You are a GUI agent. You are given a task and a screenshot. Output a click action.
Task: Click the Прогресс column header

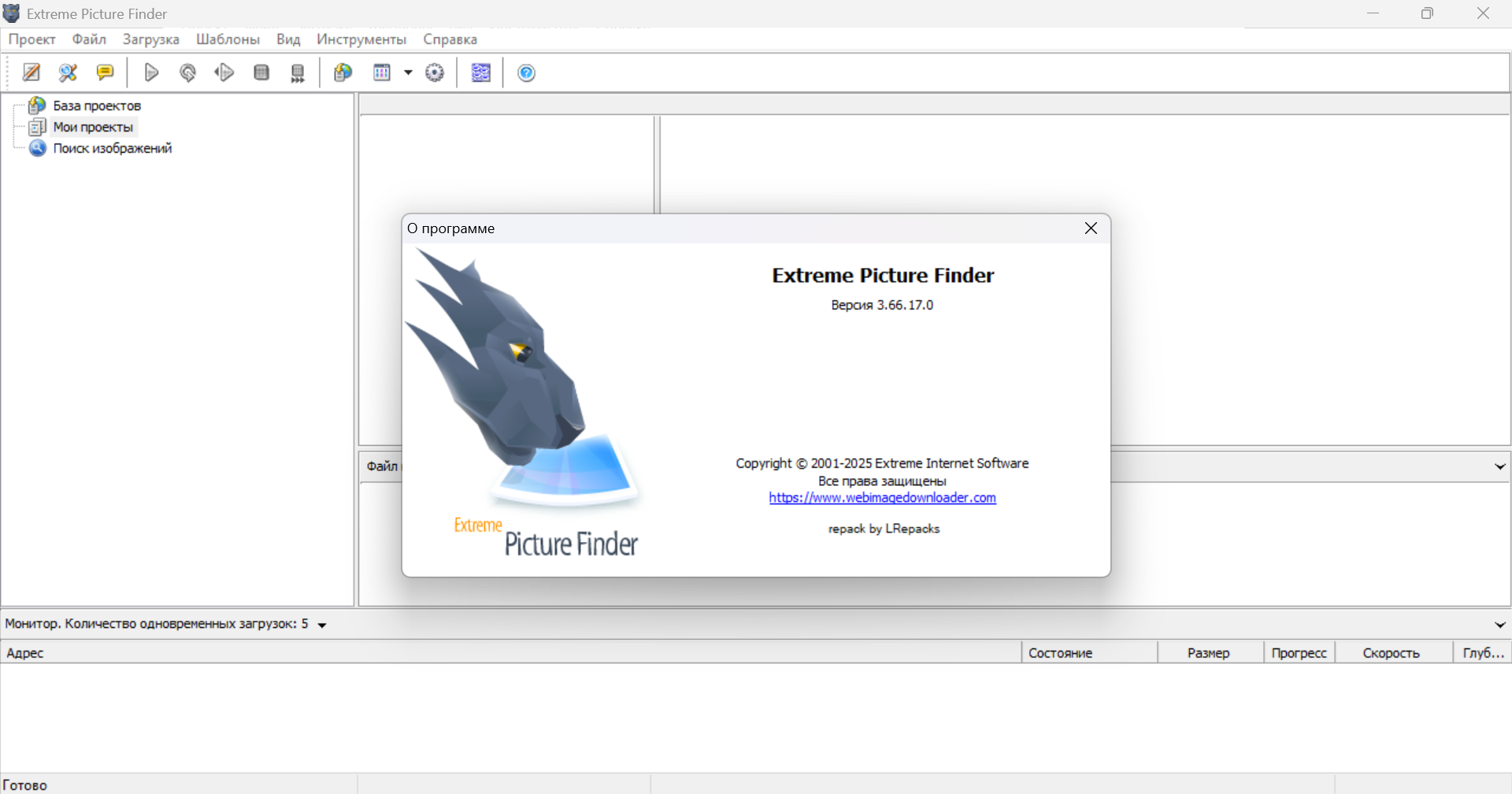point(1299,653)
